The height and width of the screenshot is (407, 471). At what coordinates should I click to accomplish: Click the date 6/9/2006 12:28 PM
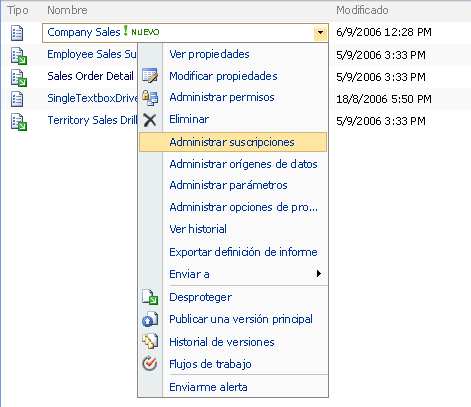(384, 32)
